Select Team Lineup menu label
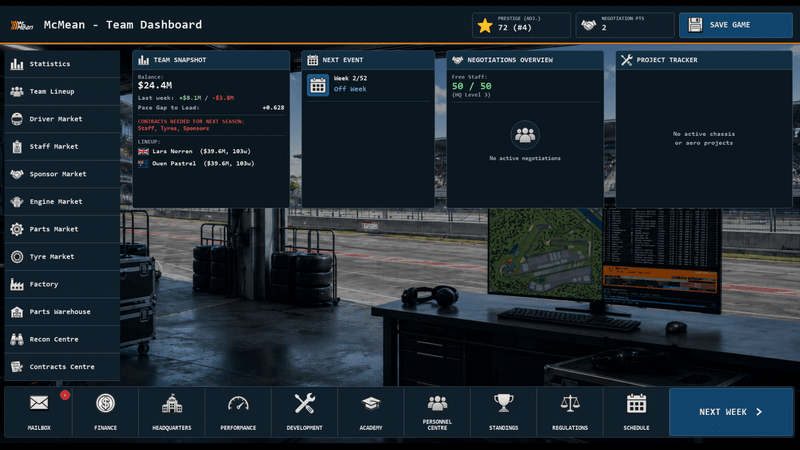The width and height of the screenshot is (800, 450). click(52, 91)
